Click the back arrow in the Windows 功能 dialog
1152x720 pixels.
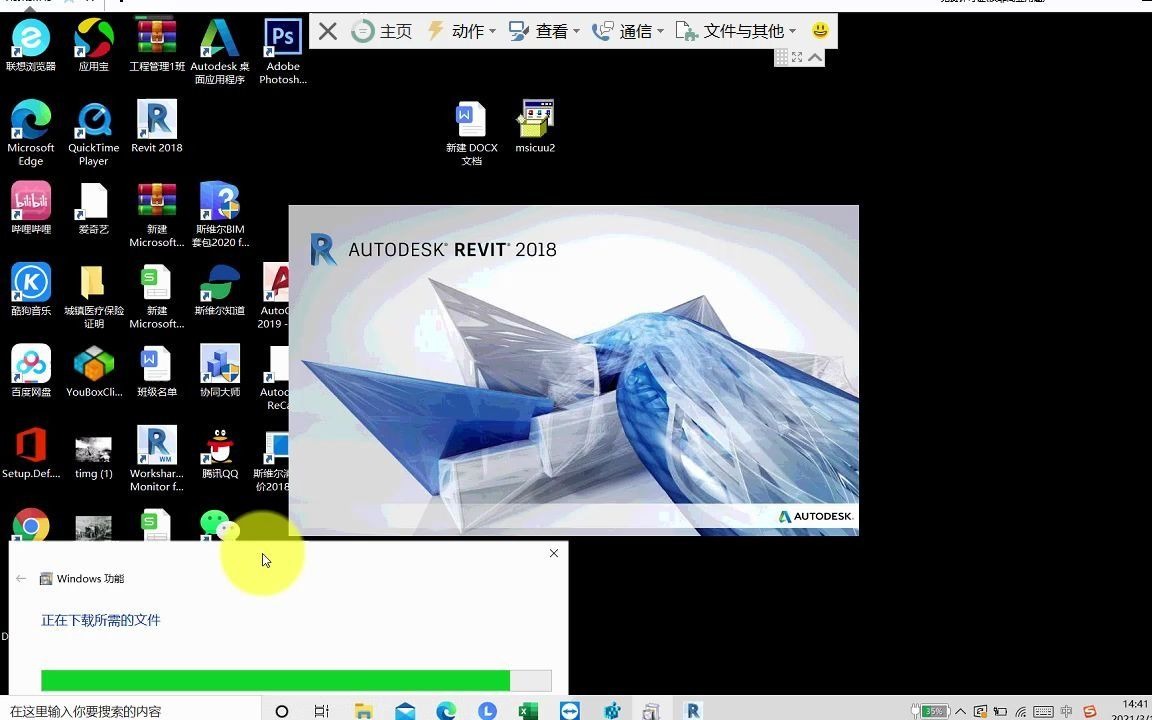(23, 578)
